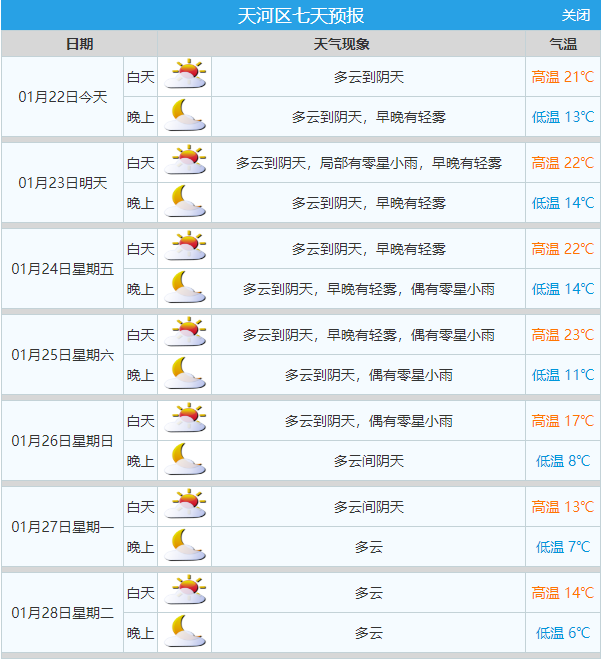The height and width of the screenshot is (661, 601).
Task: Click the 高温 23℃ temperature value
Action: click(562, 335)
